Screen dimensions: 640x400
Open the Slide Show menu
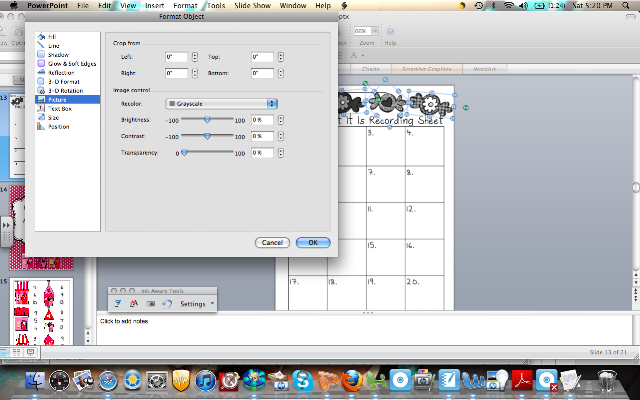pos(253,6)
